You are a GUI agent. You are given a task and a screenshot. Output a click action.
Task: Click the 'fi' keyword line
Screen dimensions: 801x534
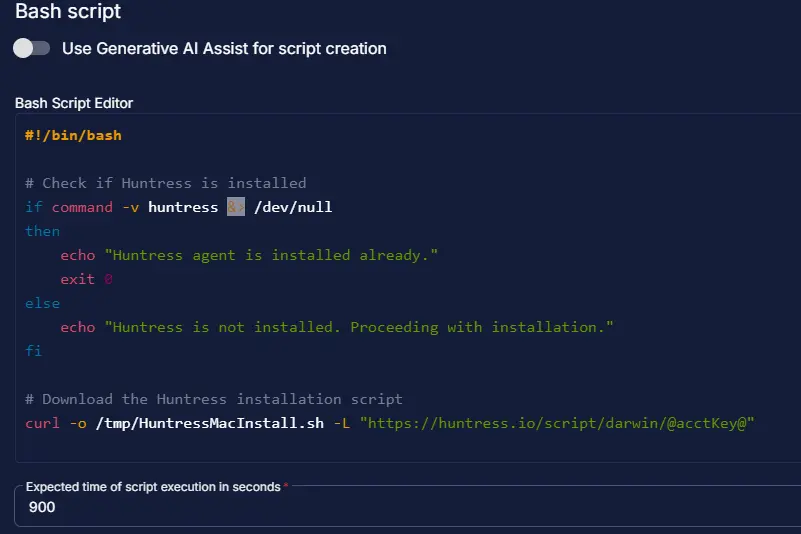[34, 351]
